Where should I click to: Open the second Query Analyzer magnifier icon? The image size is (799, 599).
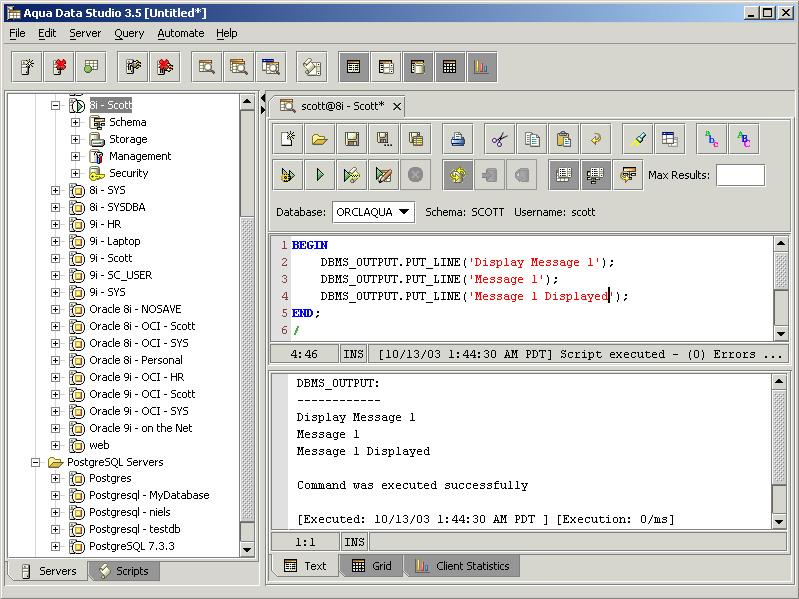pos(238,67)
